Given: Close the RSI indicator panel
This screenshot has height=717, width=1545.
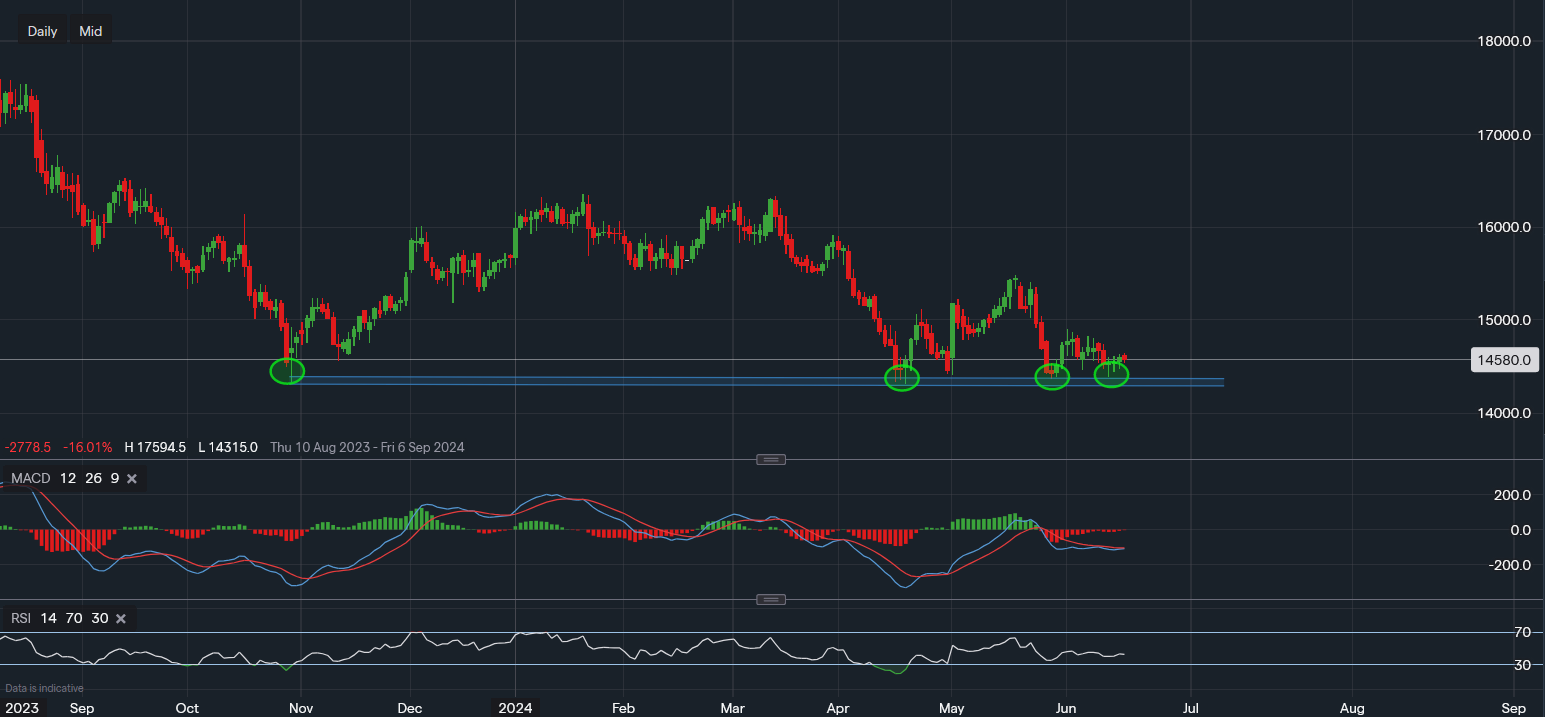Looking at the screenshot, I should tap(121, 619).
